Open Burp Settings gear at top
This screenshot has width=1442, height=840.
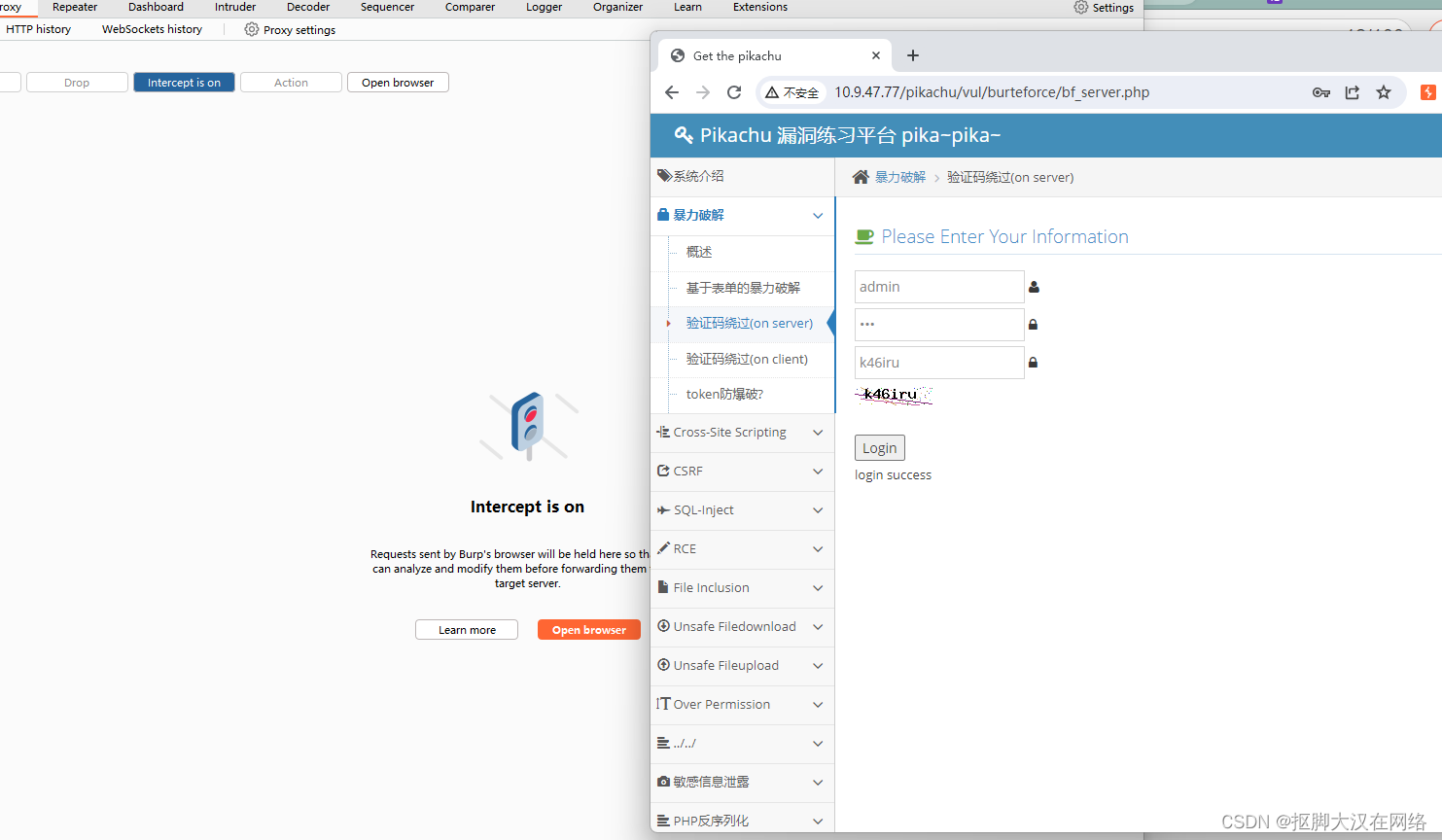(x=1081, y=7)
